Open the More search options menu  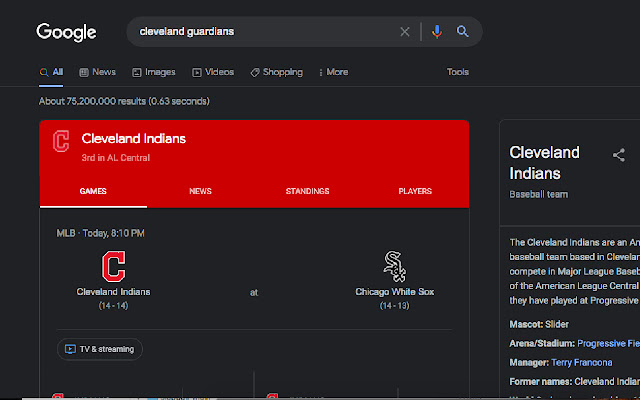coord(333,72)
